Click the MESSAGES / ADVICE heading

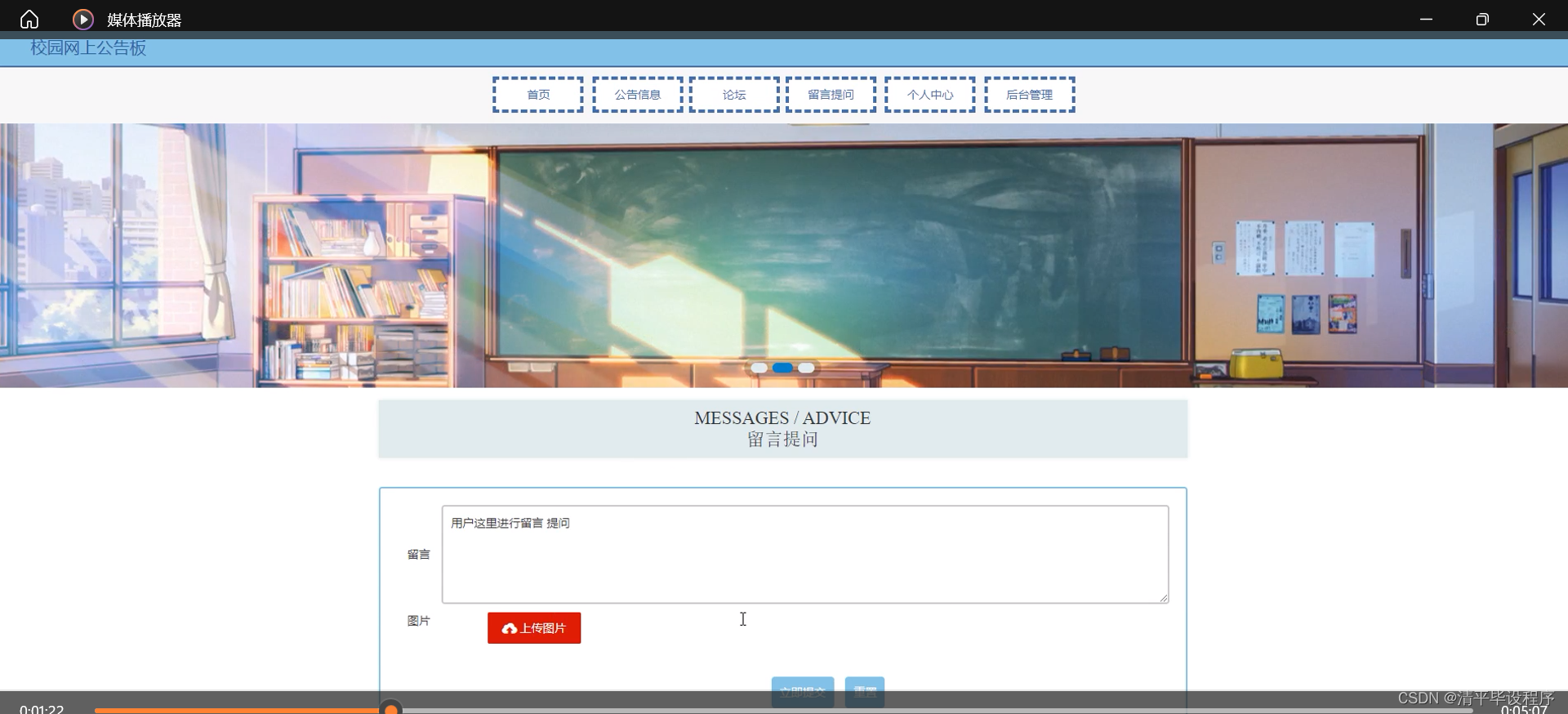[x=782, y=418]
